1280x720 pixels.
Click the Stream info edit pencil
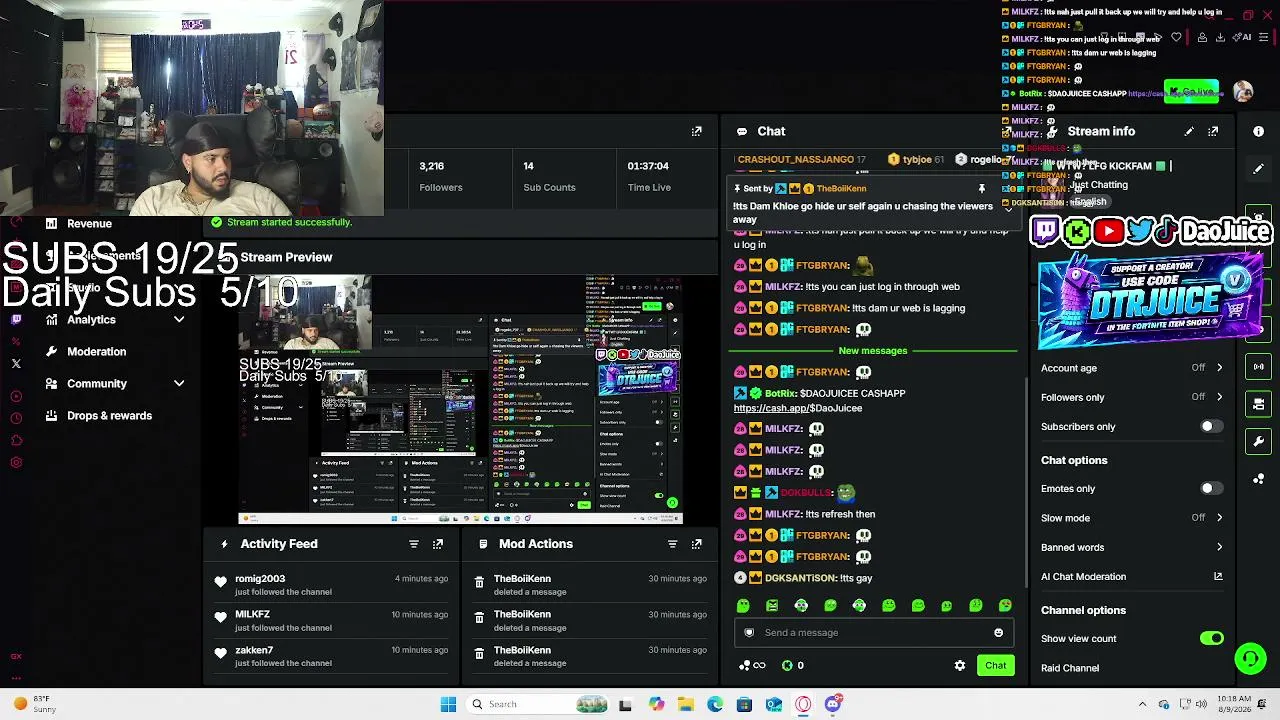[x=1189, y=131]
